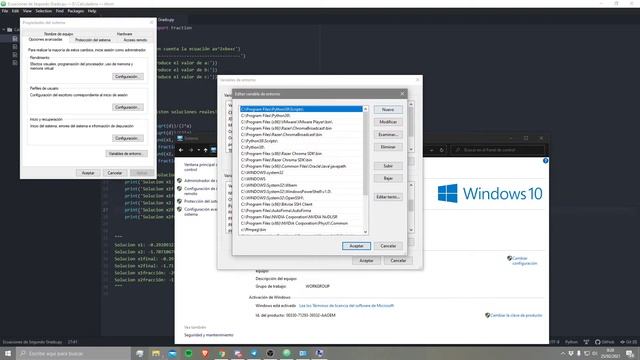This screenshot has width=640, height=360.
Task: Click the Eliminar button
Action: [x=388, y=147]
